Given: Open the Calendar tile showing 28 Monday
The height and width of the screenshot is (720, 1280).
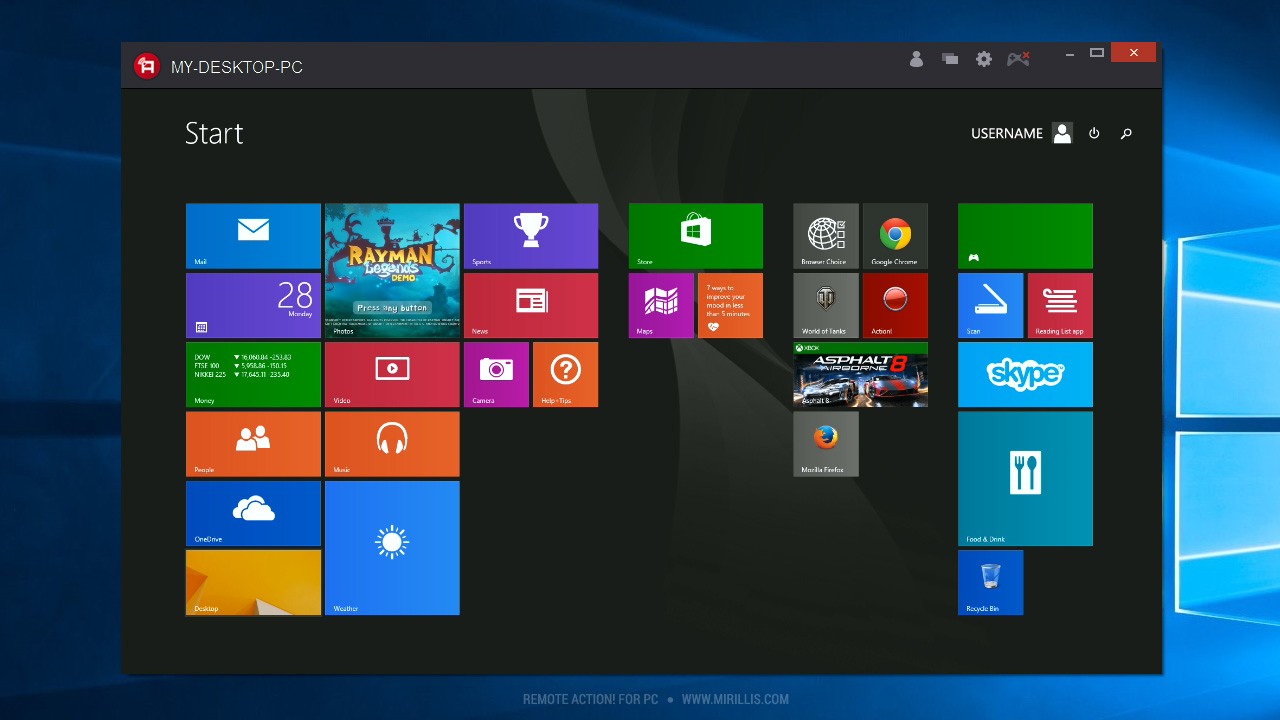Looking at the screenshot, I should pos(253,305).
